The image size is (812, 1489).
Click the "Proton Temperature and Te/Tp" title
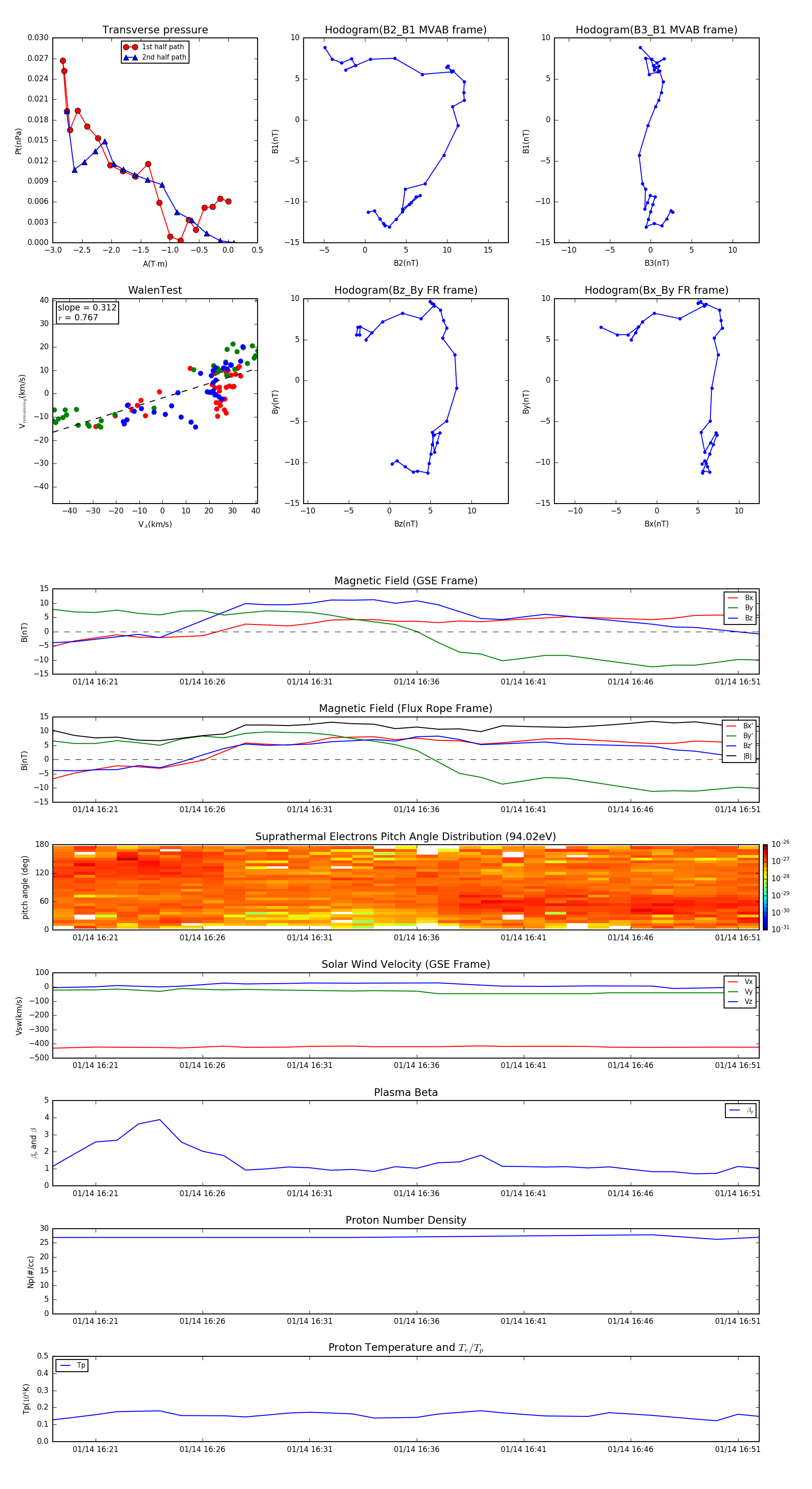[x=406, y=1348]
